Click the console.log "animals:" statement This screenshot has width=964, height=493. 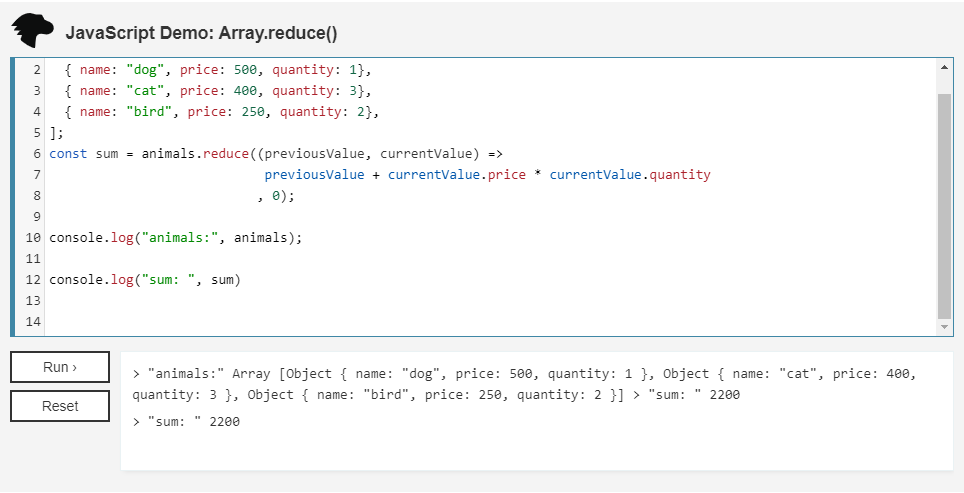[x=175, y=238]
